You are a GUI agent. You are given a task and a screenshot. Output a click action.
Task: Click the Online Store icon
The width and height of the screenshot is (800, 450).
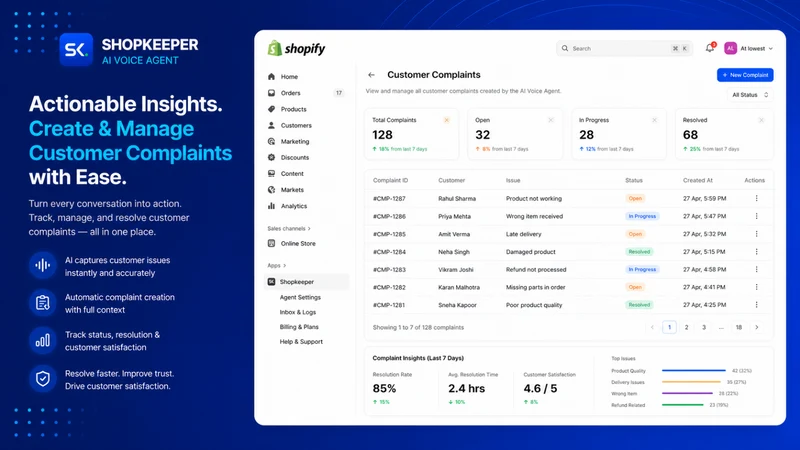point(271,243)
